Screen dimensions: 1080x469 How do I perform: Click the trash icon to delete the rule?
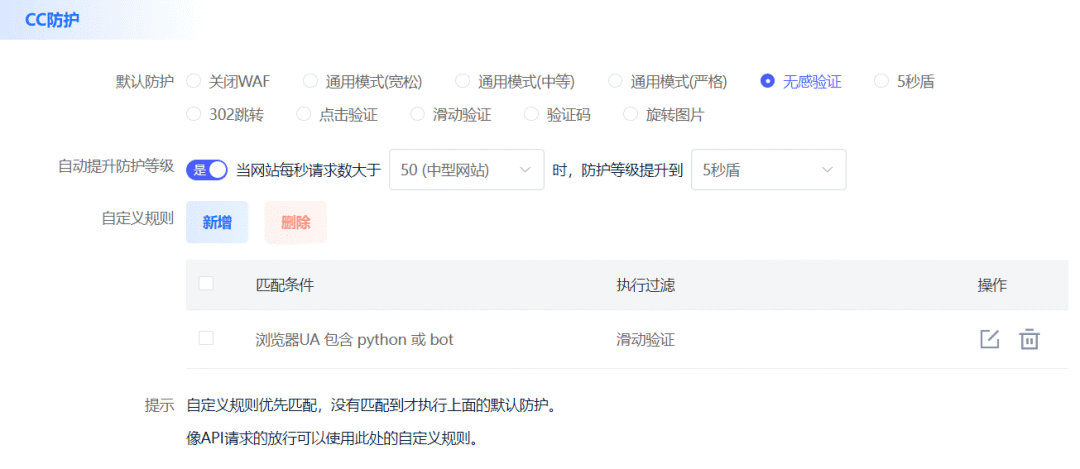[x=1029, y=339]
